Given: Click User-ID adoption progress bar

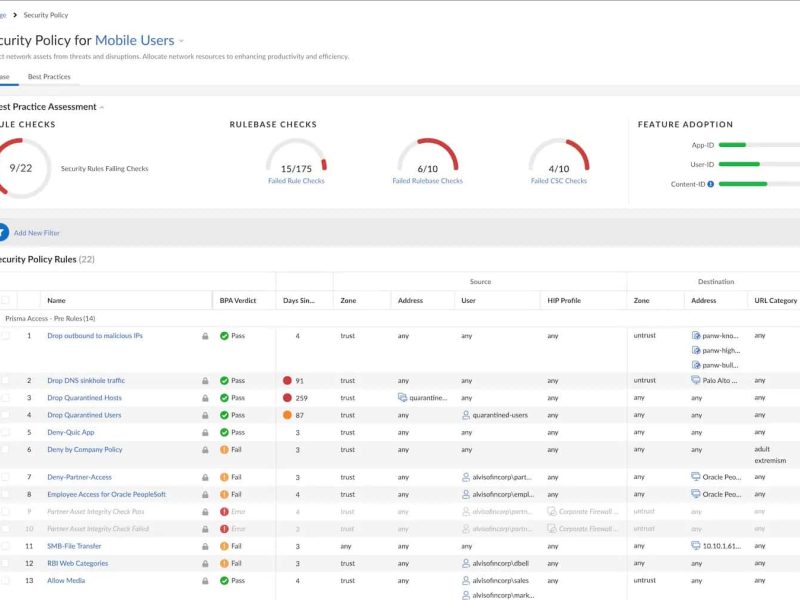Looking at the screenshot, I should (759, 164).
